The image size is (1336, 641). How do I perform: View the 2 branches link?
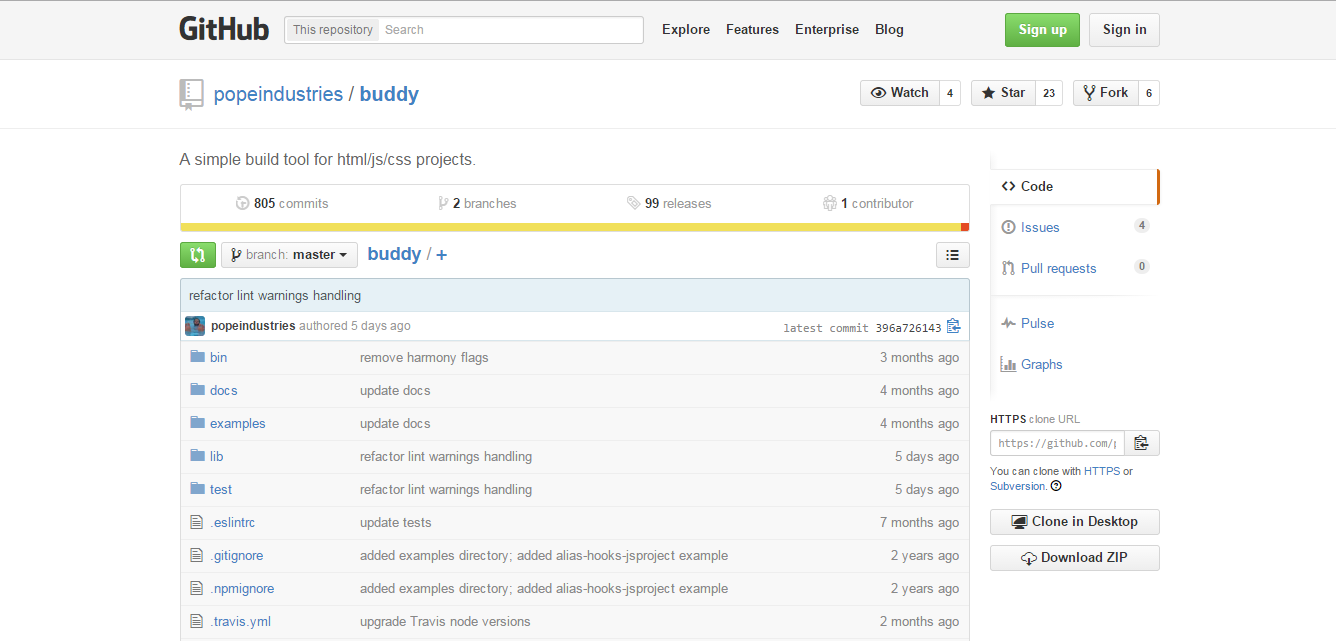477,203
